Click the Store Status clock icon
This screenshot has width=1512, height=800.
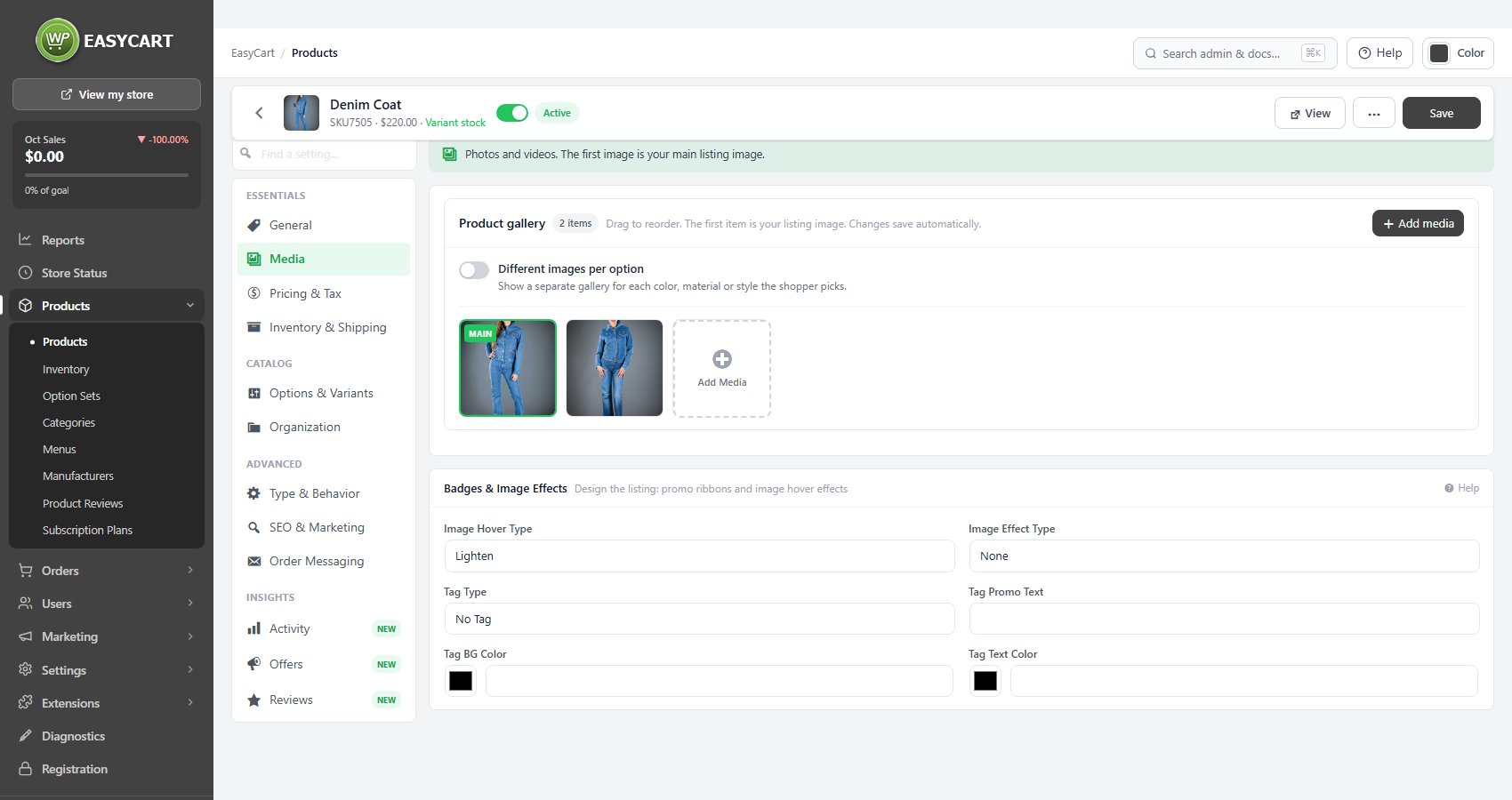[x=25, y=273]
